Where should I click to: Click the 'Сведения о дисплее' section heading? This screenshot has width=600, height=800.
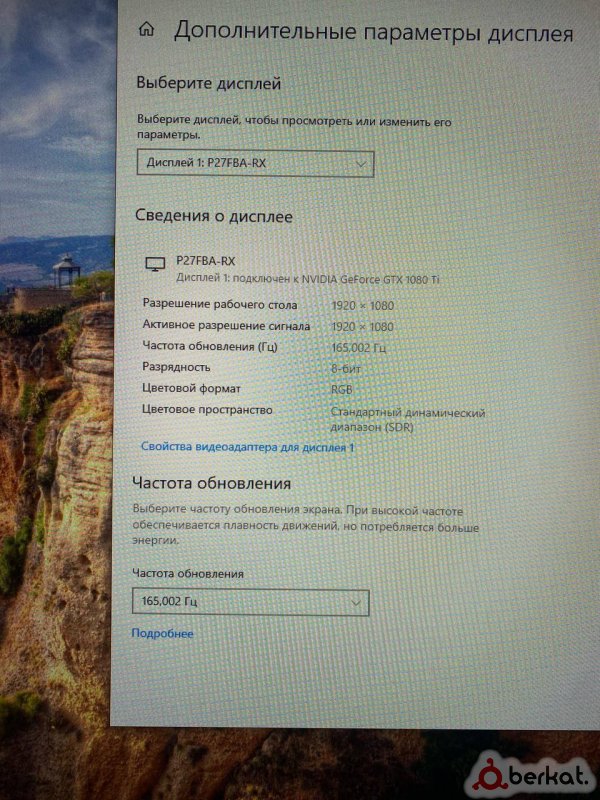click(214, 215)
